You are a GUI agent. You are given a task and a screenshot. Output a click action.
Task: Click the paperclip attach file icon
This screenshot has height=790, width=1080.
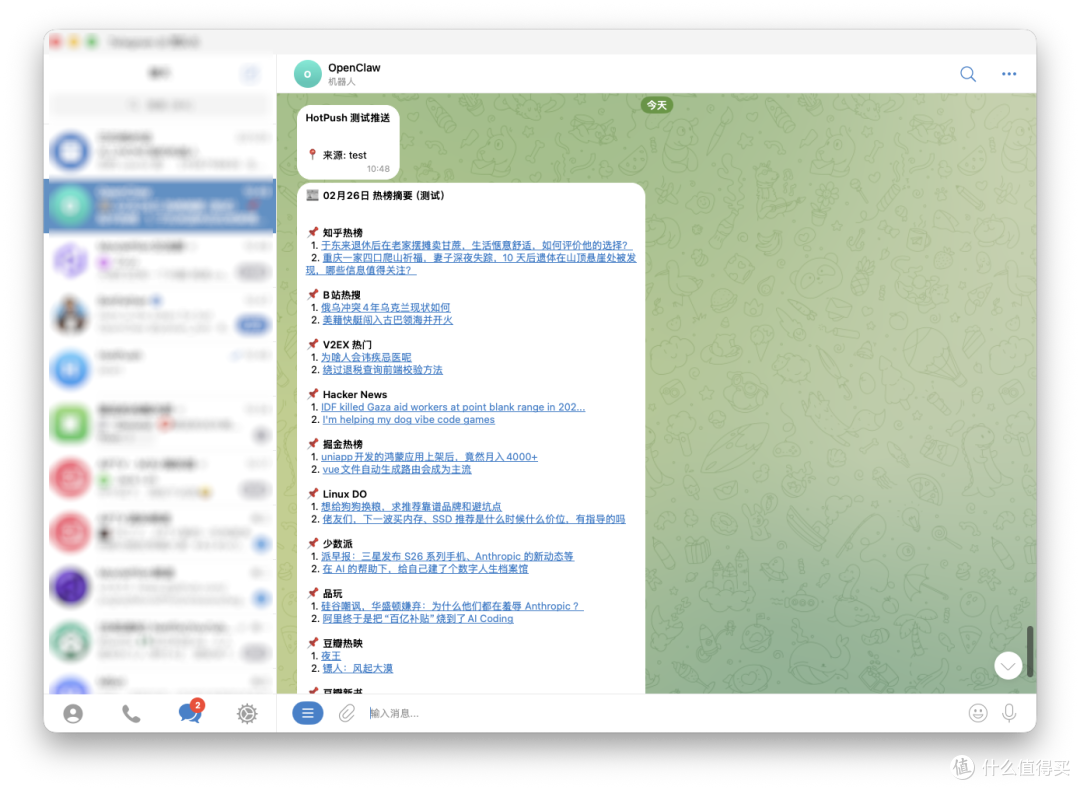346,713
